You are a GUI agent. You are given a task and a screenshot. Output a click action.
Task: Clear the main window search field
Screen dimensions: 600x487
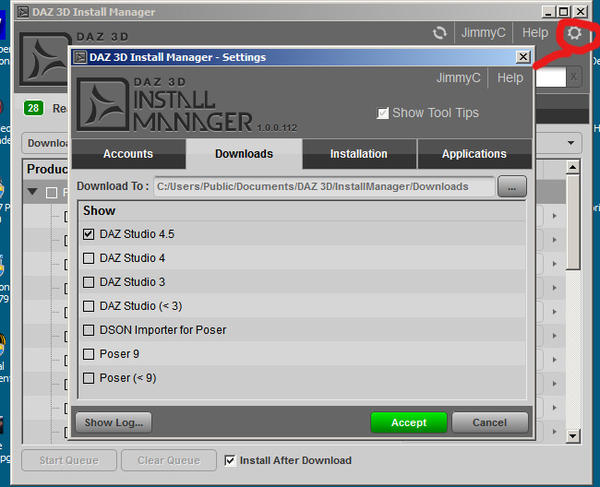click(573, 77)
